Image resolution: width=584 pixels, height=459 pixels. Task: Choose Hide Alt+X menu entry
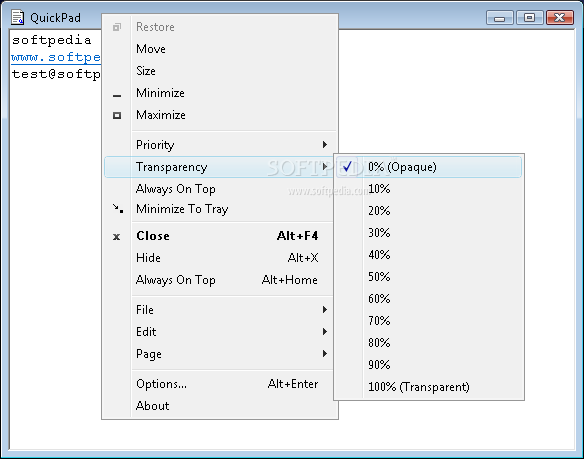point(220,258)
